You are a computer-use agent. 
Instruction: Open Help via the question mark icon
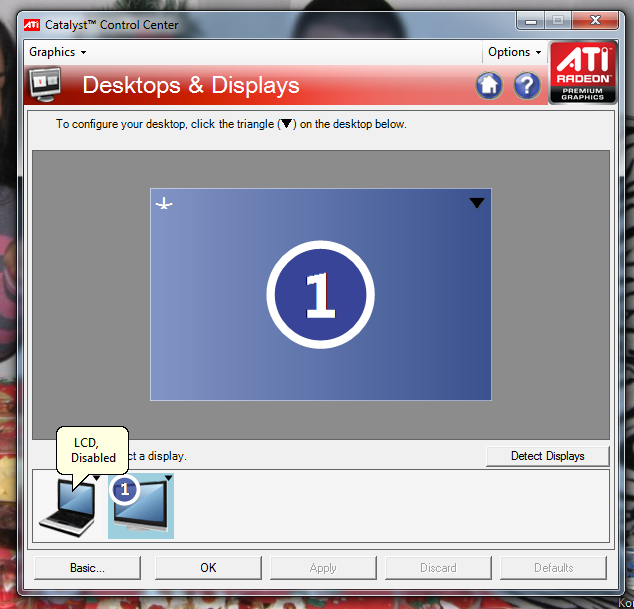pyautogui.click(x=527, y=86)
